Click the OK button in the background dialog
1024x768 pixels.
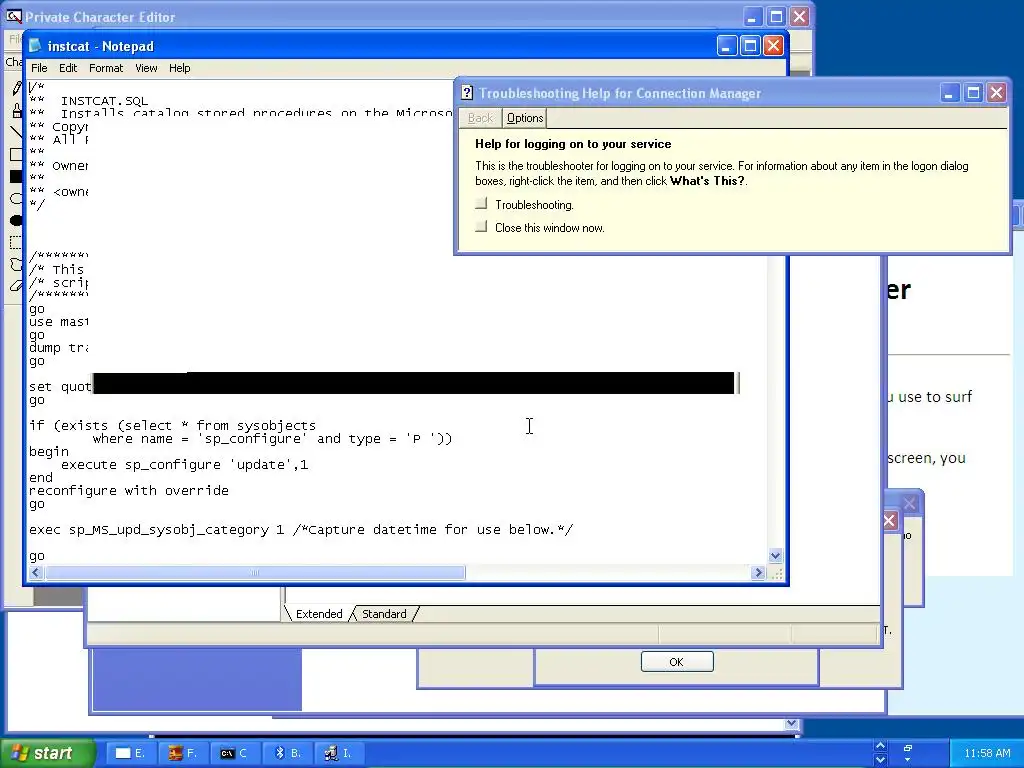coord(677,662)
